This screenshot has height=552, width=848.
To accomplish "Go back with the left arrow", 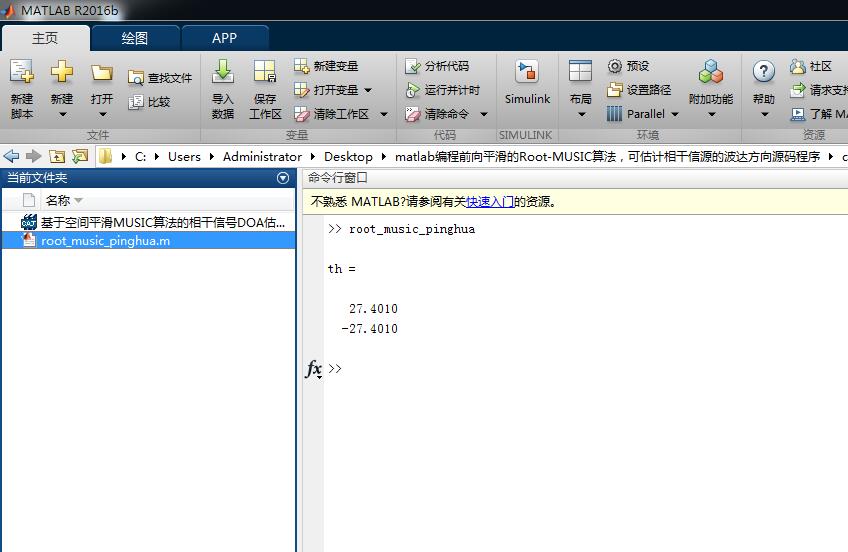I will (x=11, y=157).
